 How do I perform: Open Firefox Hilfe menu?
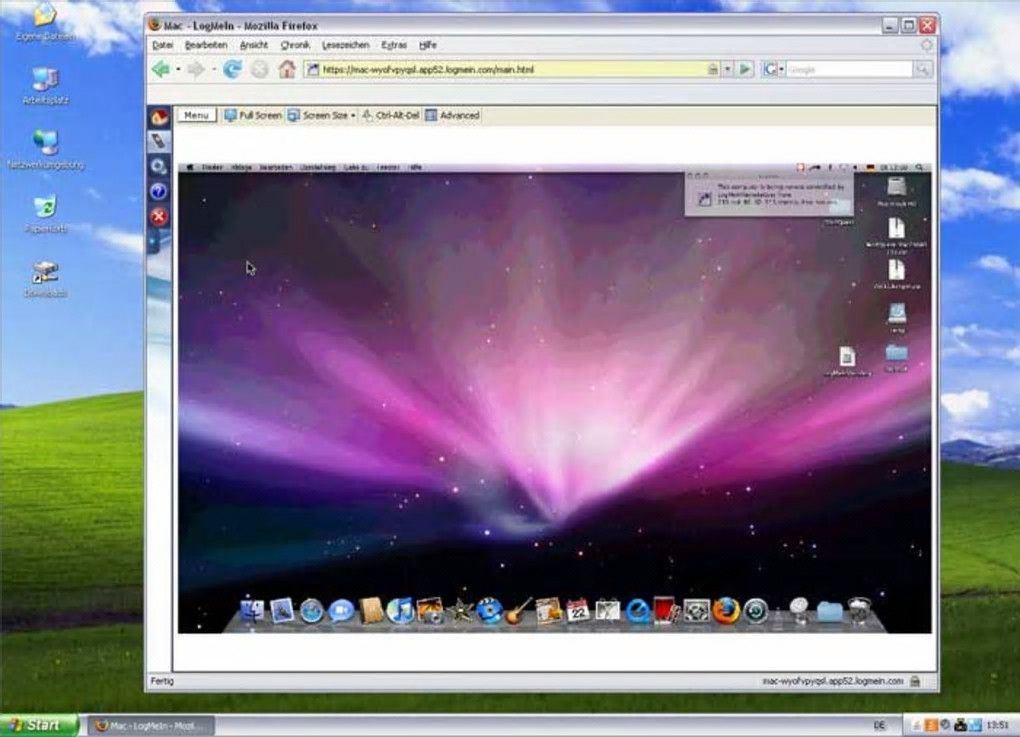click(427, 45)
